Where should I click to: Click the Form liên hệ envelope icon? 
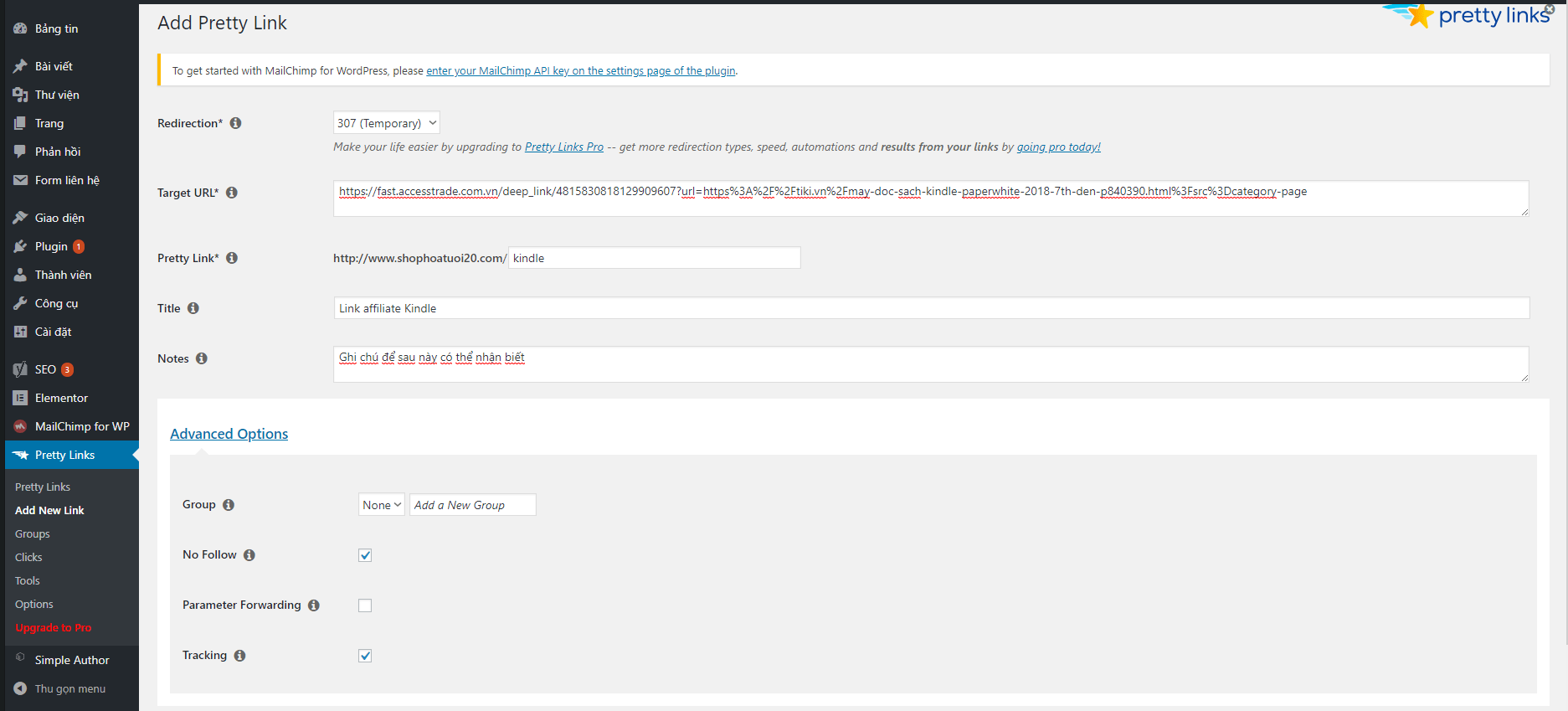tap(20, 180)
